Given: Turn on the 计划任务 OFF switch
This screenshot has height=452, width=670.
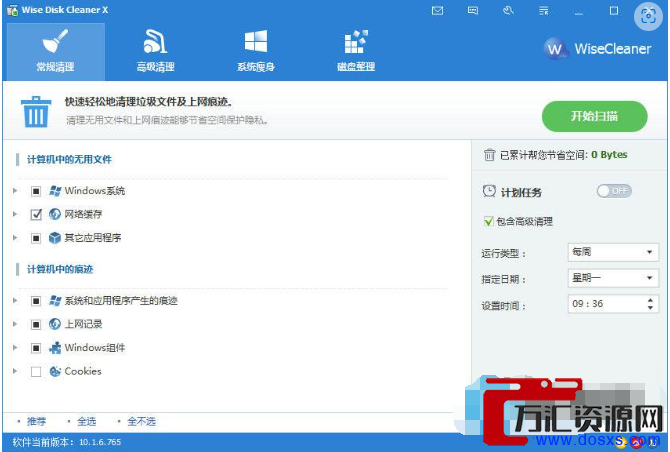Looking at the screenshot, I should tap(614, 191).
